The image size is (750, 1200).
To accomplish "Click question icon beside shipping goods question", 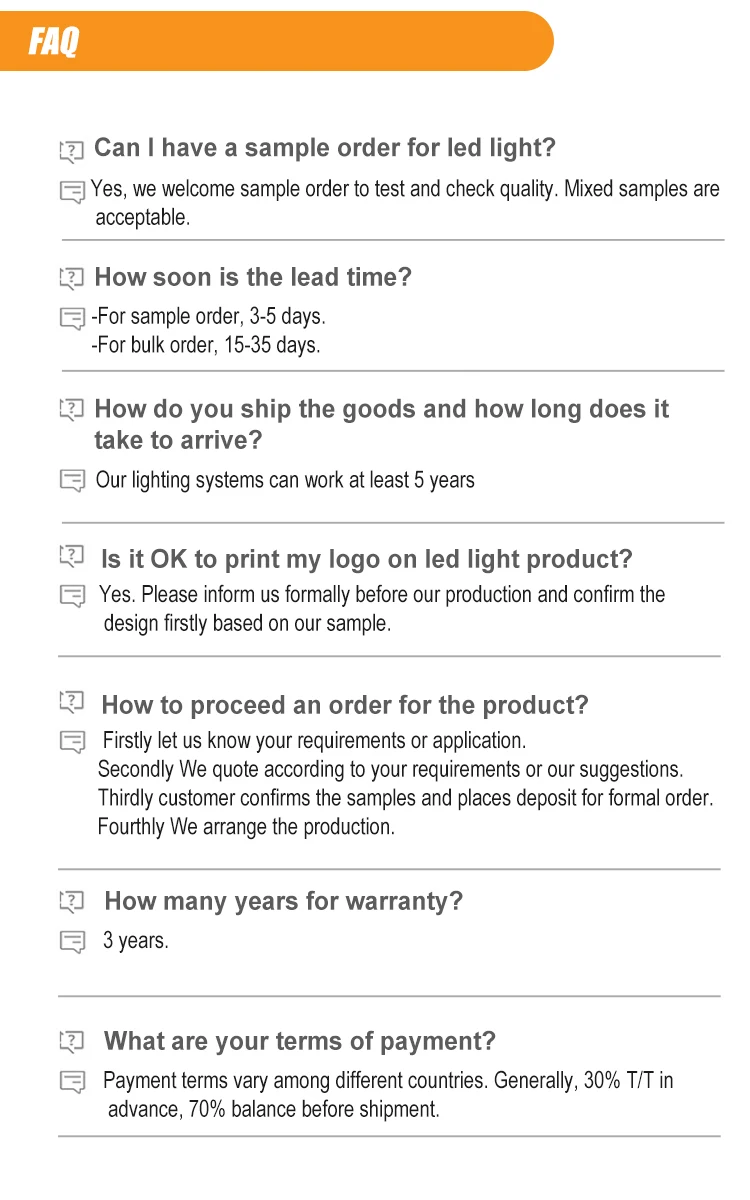I will pyautogui.click(x=71, y=409).
